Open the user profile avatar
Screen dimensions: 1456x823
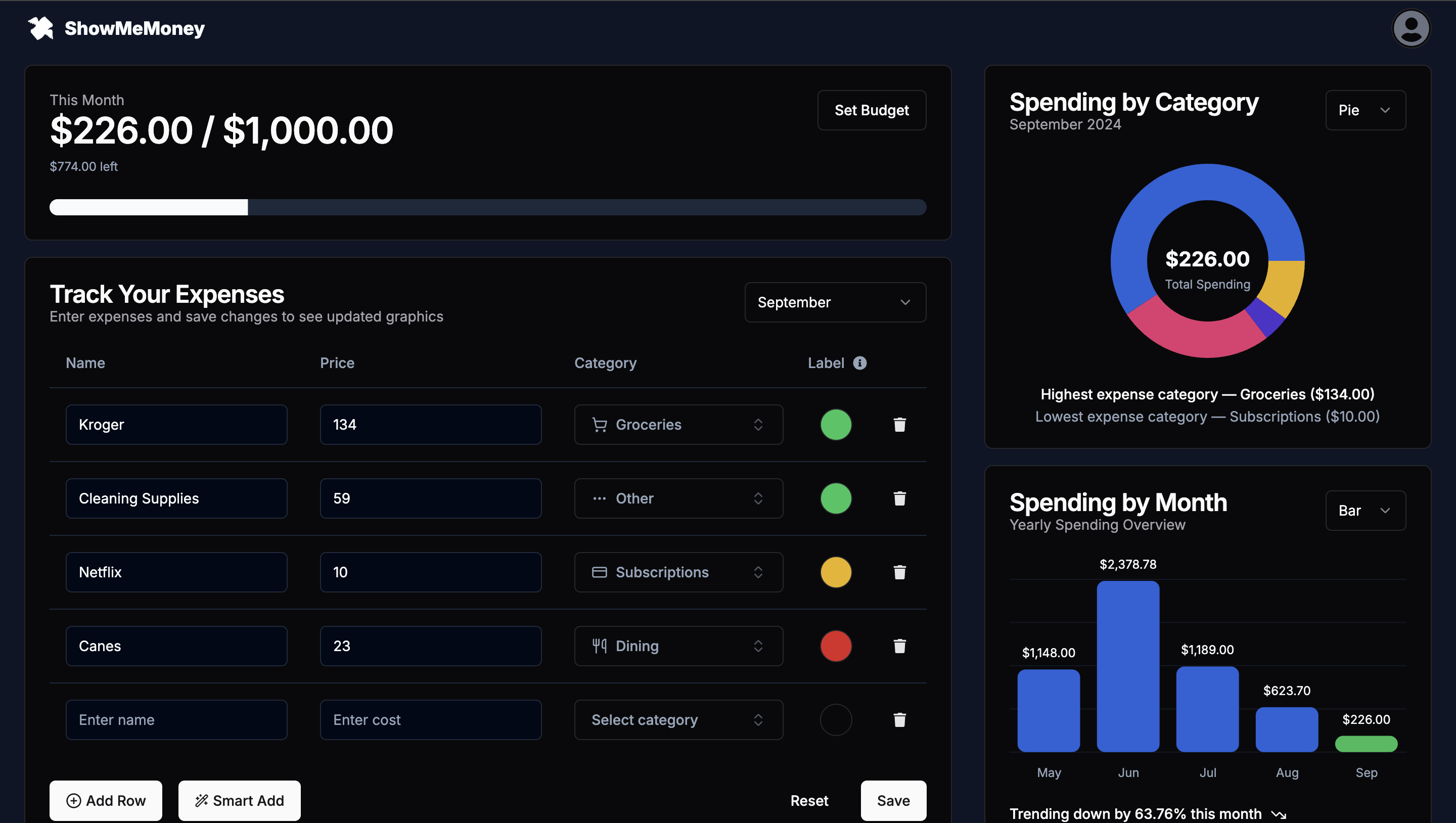click(1410, 28)
